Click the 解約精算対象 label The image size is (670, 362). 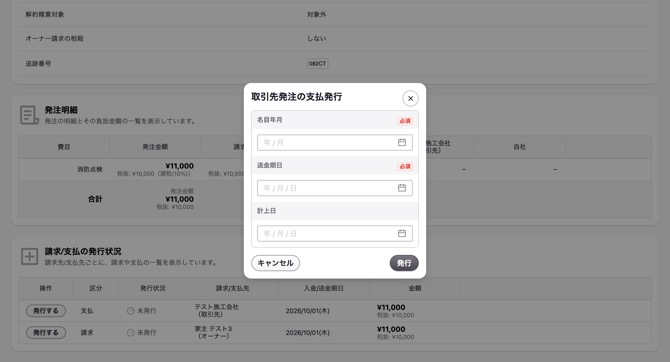(x=44, y=15)
